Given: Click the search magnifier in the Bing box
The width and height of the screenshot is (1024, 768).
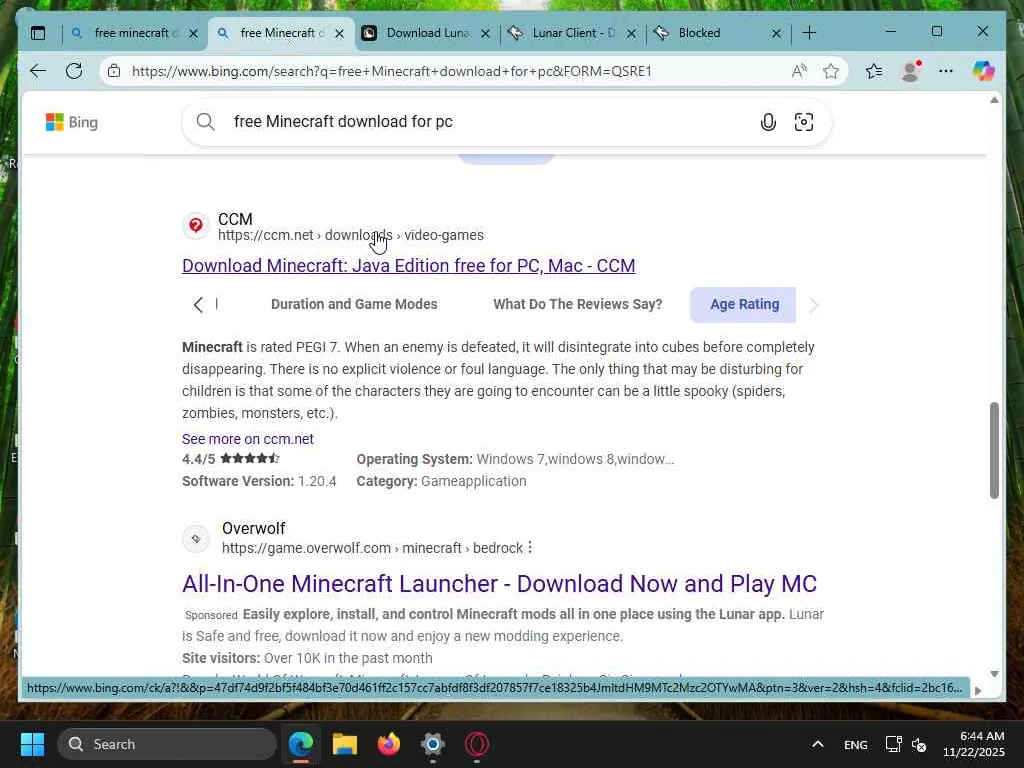Looking at the screenshot, I should (x=205, y=121).
